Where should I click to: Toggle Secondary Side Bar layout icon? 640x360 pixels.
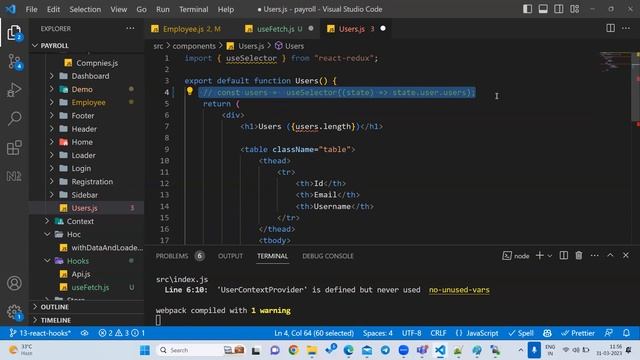pos(558,9)
